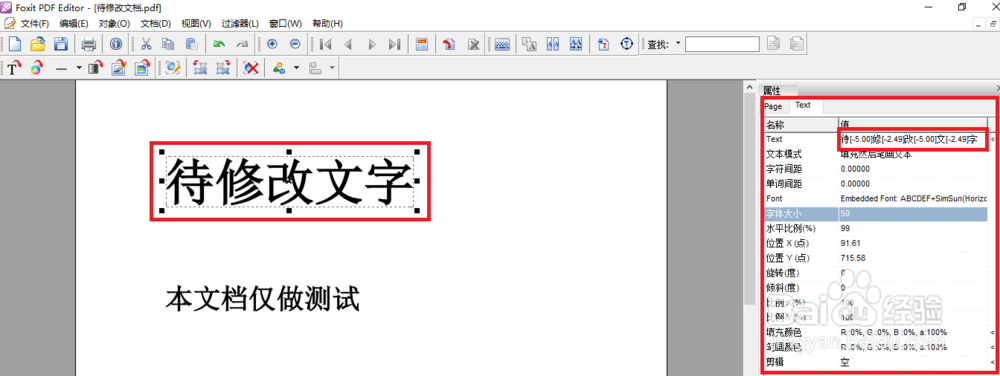Open the dropdown beside the grayed align icon

click(x=332, y=68)
